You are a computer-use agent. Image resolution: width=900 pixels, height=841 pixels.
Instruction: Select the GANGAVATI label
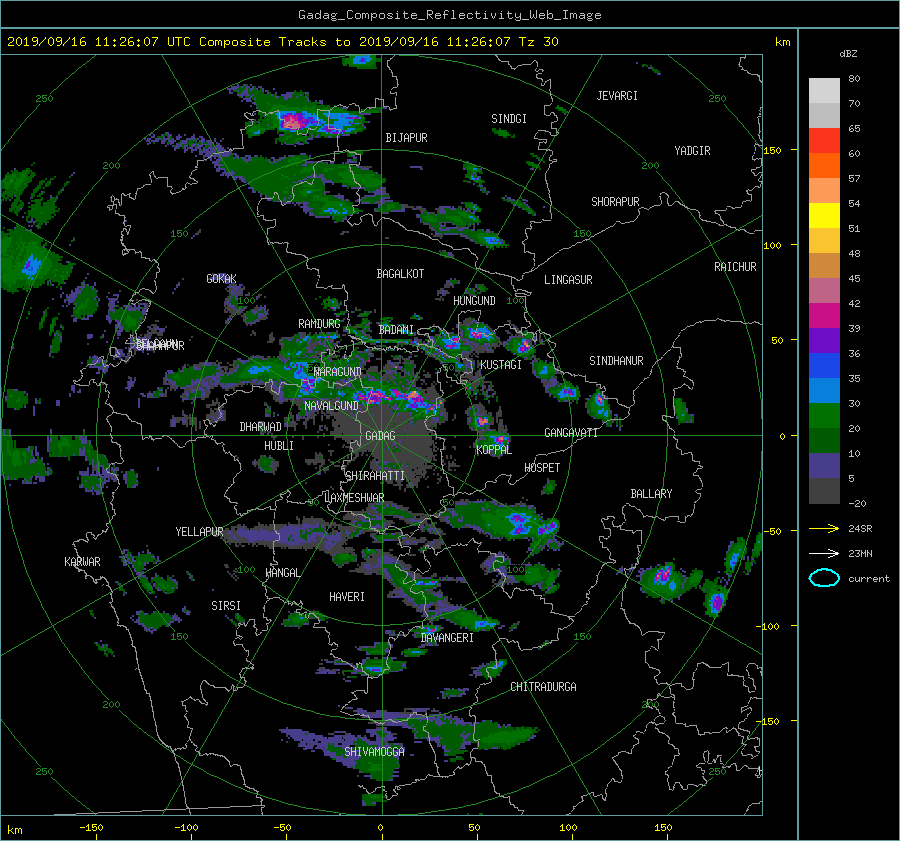(571, 433)
